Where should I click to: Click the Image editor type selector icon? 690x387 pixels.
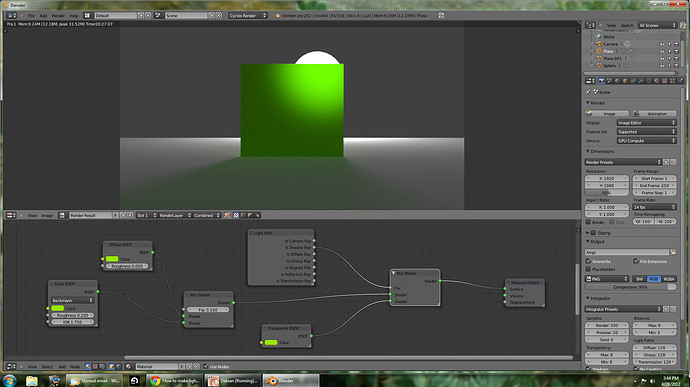click(11, 215)
